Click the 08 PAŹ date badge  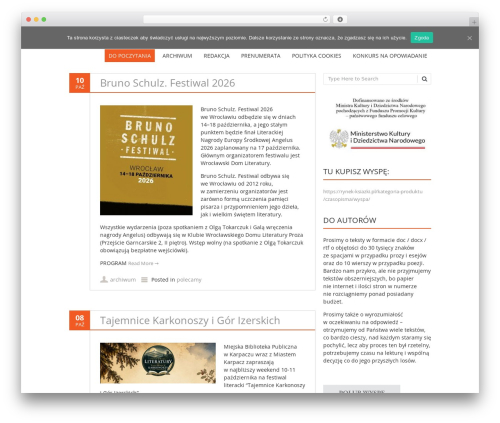tap(80, 320)
